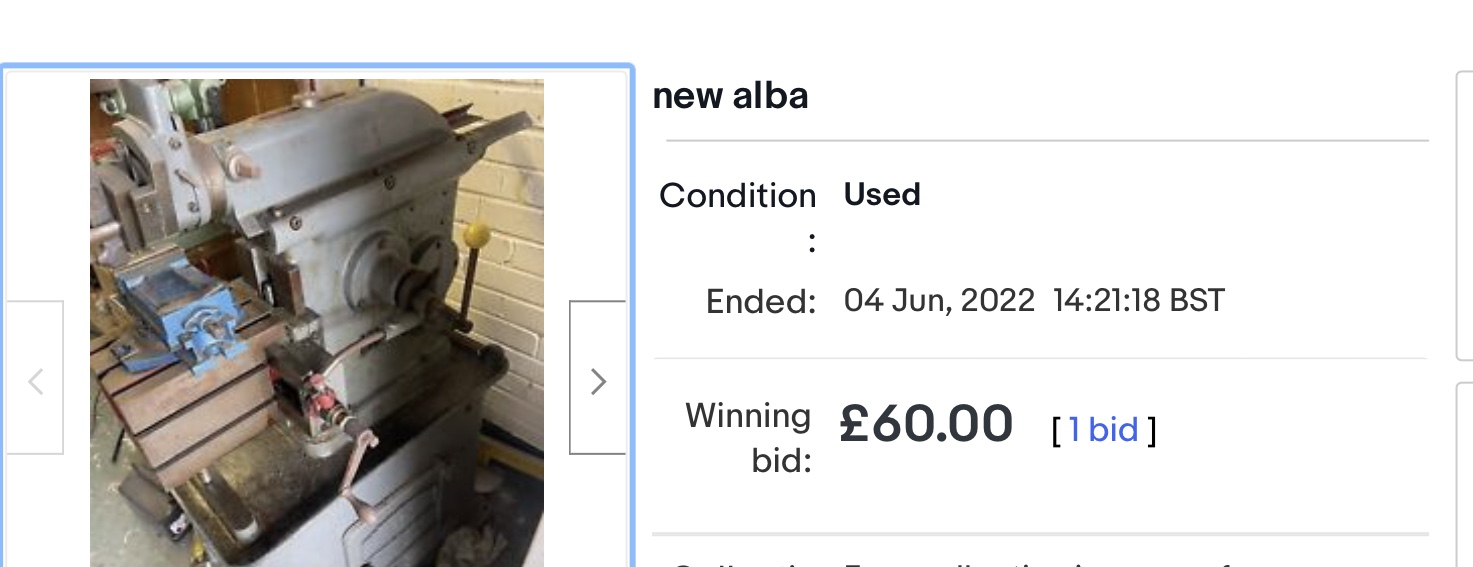Click the 04 Jun, 2022 end date
Viewport: 1473px width, 567px height.
pos(939,300)
